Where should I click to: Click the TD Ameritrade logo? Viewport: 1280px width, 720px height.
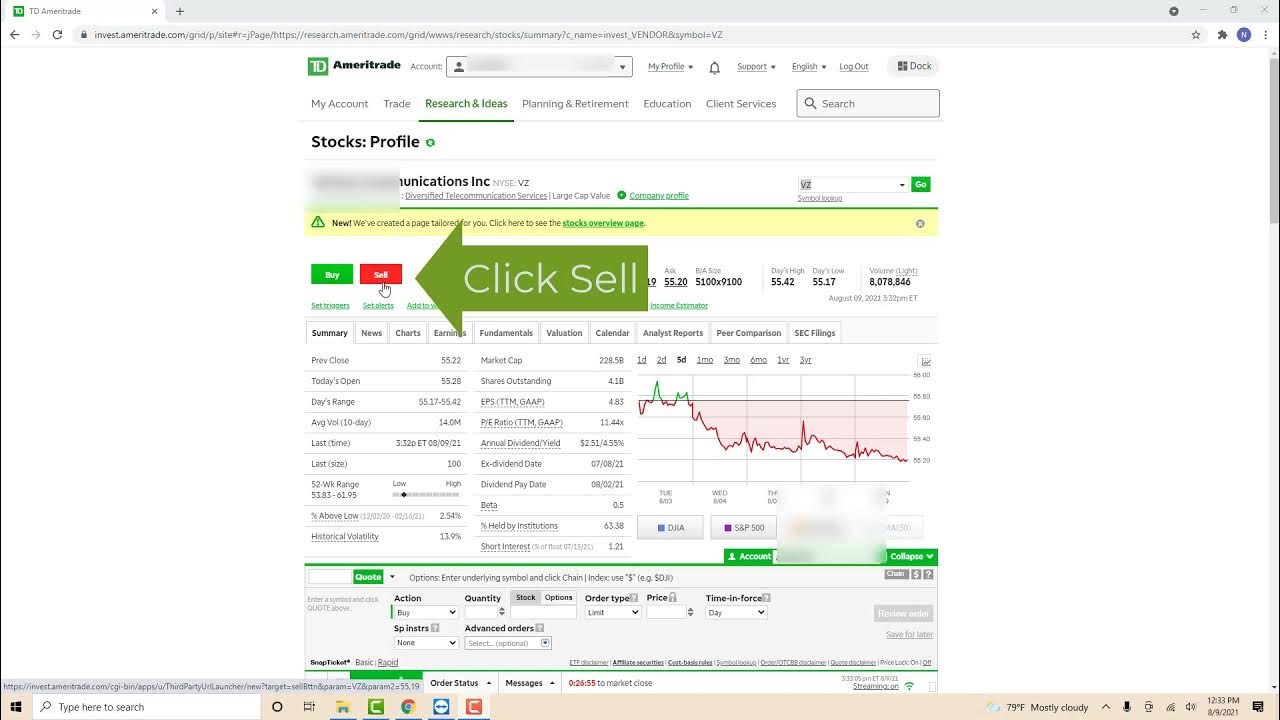[354, 67]
